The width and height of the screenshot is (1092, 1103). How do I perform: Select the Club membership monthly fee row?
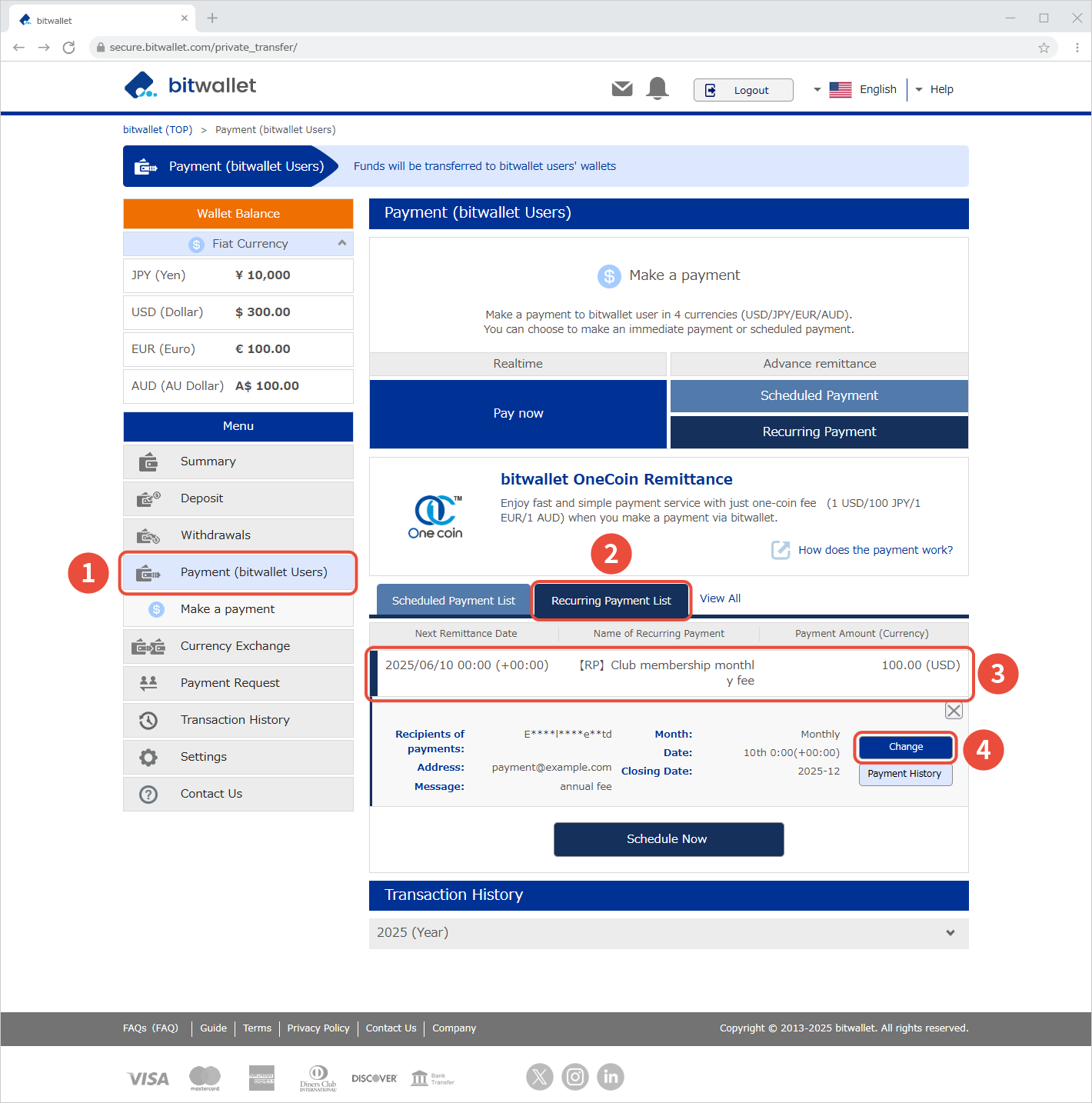pyautogui.click(x=669, y=673)
